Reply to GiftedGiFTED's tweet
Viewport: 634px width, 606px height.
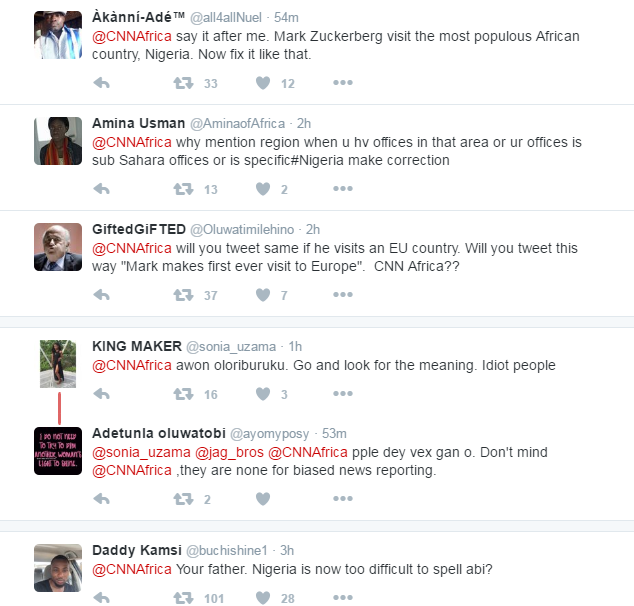pos(101,295)
